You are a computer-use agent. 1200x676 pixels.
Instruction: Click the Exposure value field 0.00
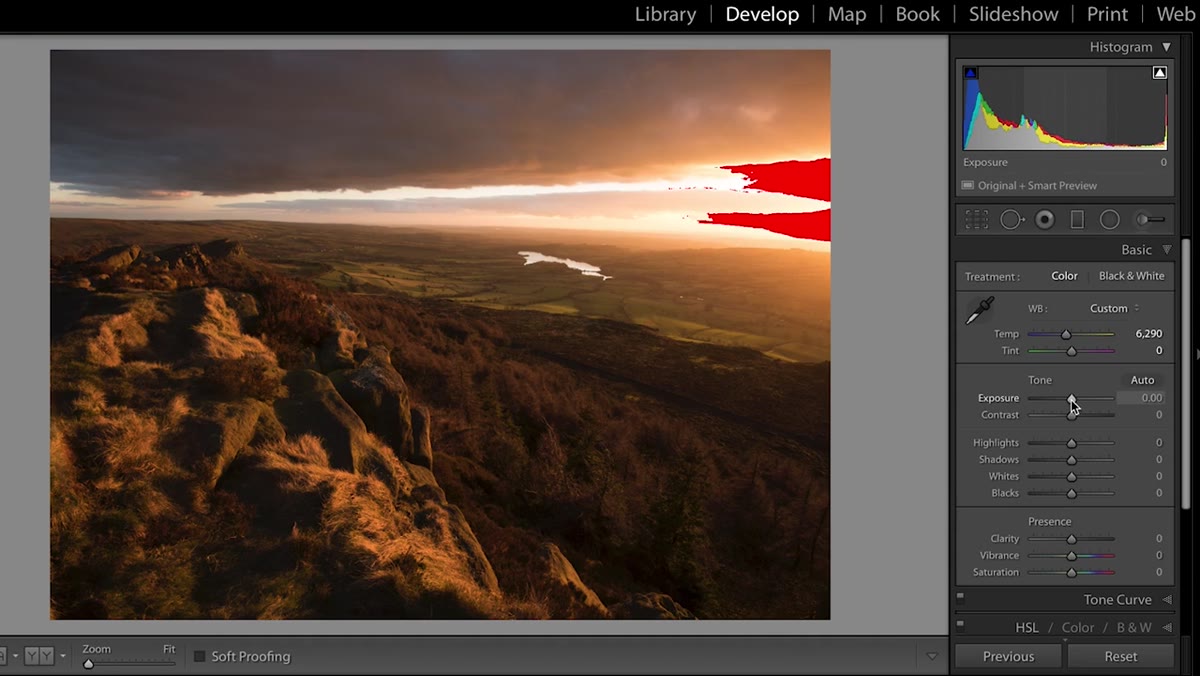[1140, 398]
